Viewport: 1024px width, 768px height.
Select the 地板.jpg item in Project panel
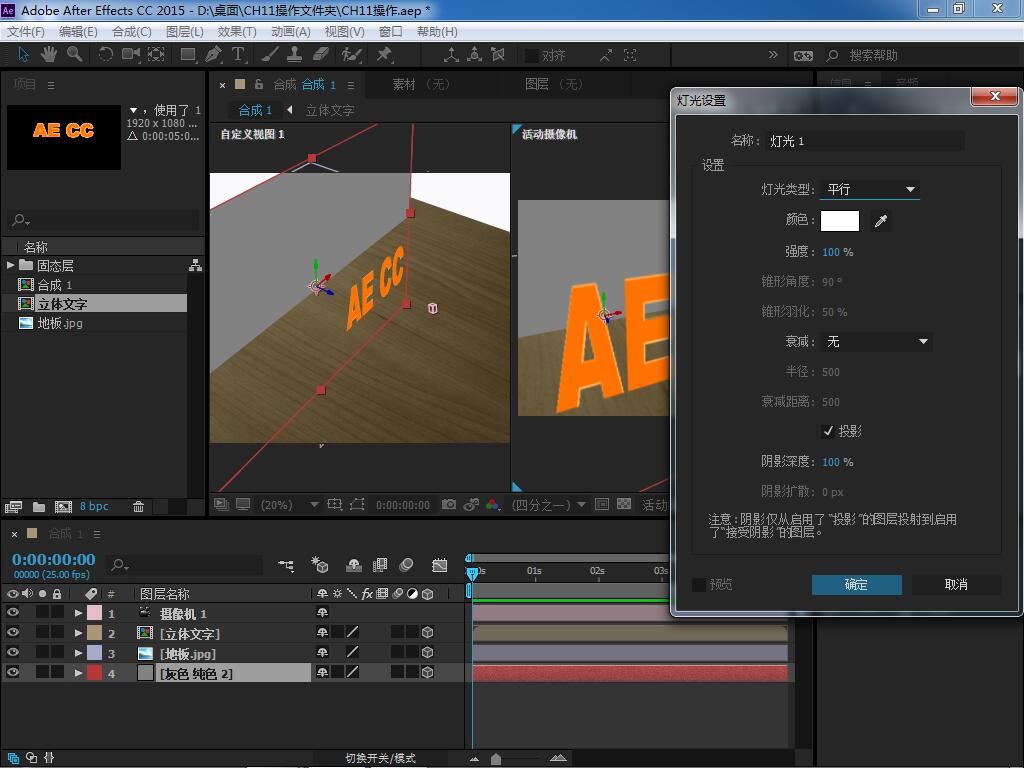pos(60,323)
